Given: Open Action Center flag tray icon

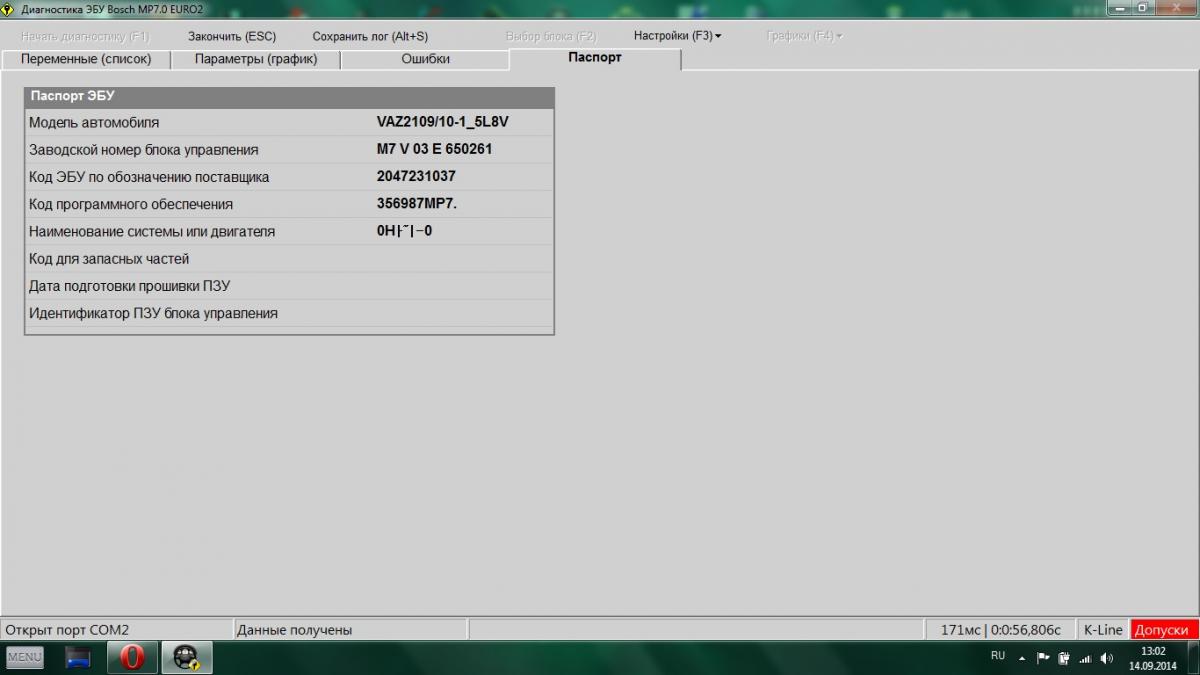Looking at the screenshot, I should pos(1043,658).
